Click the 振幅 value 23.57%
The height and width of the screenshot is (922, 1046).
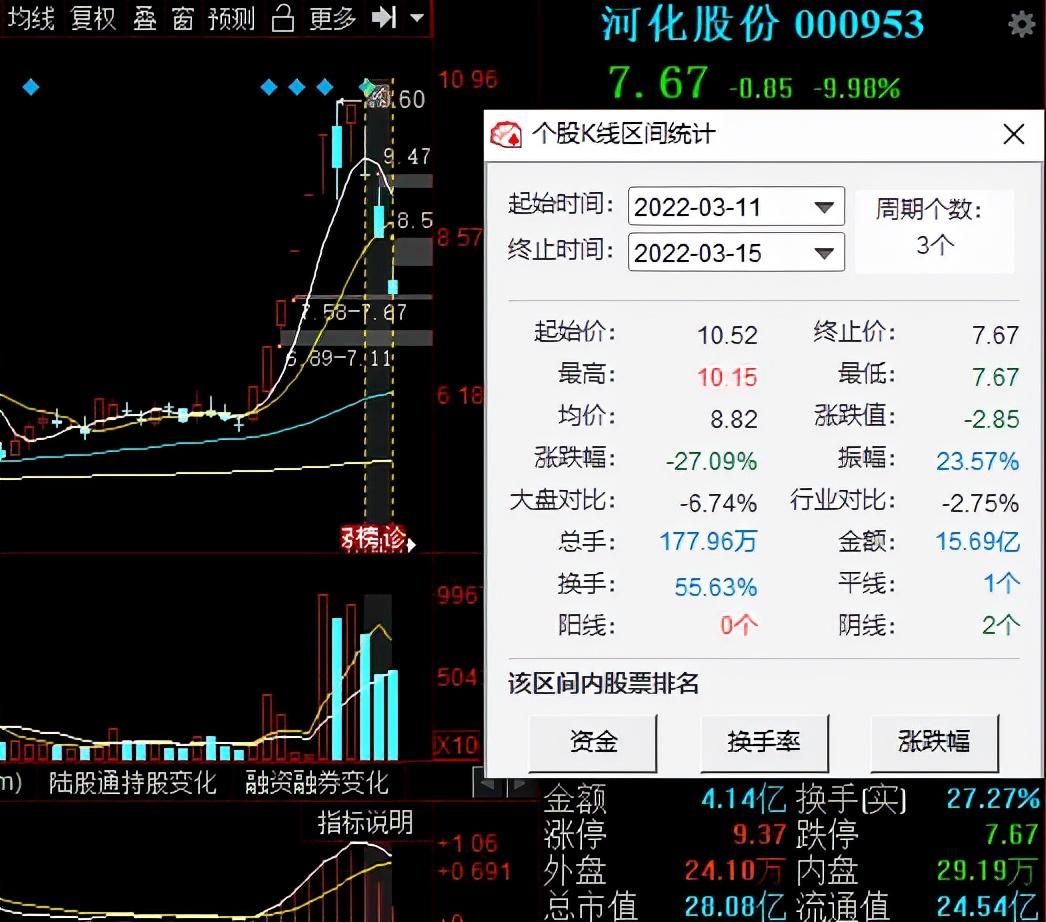coord(977,461)
